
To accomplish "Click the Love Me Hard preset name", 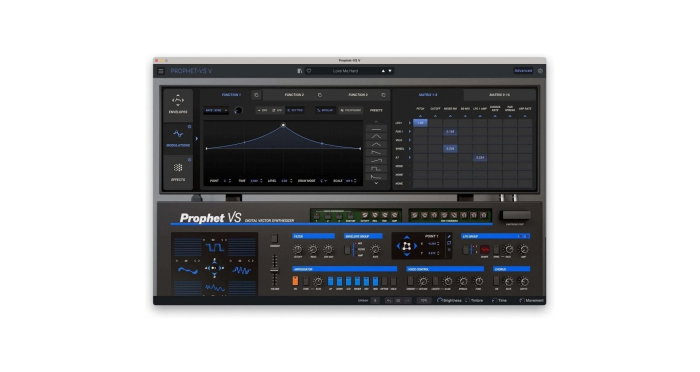I will [x=345, y=71].
